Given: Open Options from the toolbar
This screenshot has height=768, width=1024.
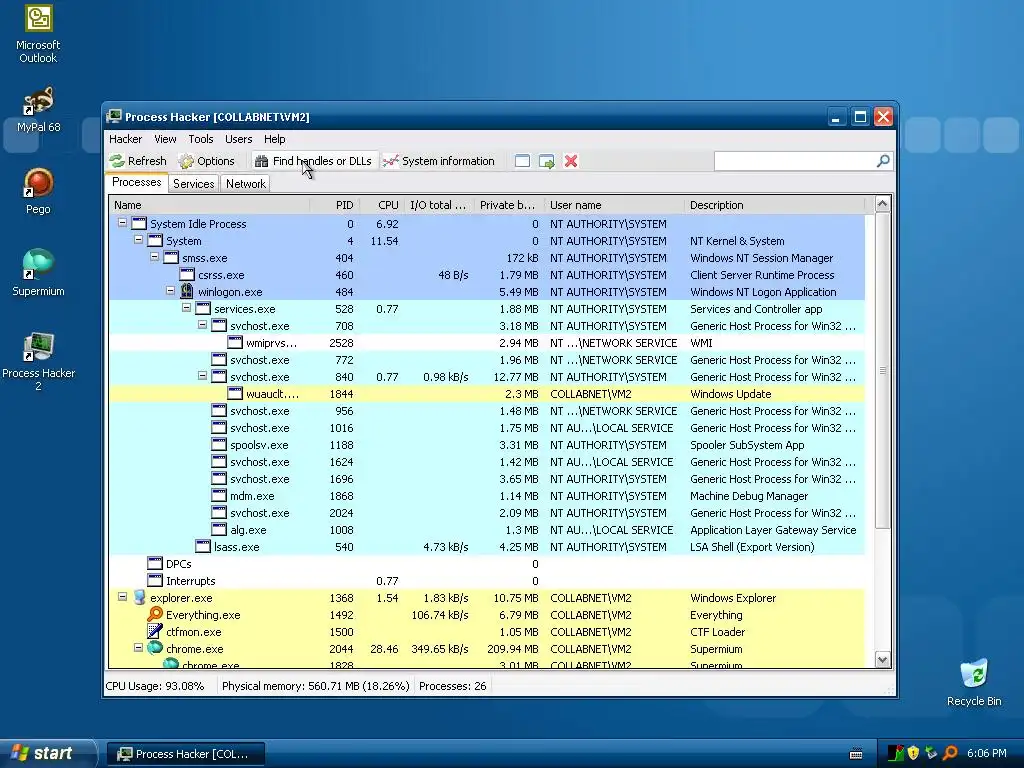Looking at the screenshot, I should [206, 161].
